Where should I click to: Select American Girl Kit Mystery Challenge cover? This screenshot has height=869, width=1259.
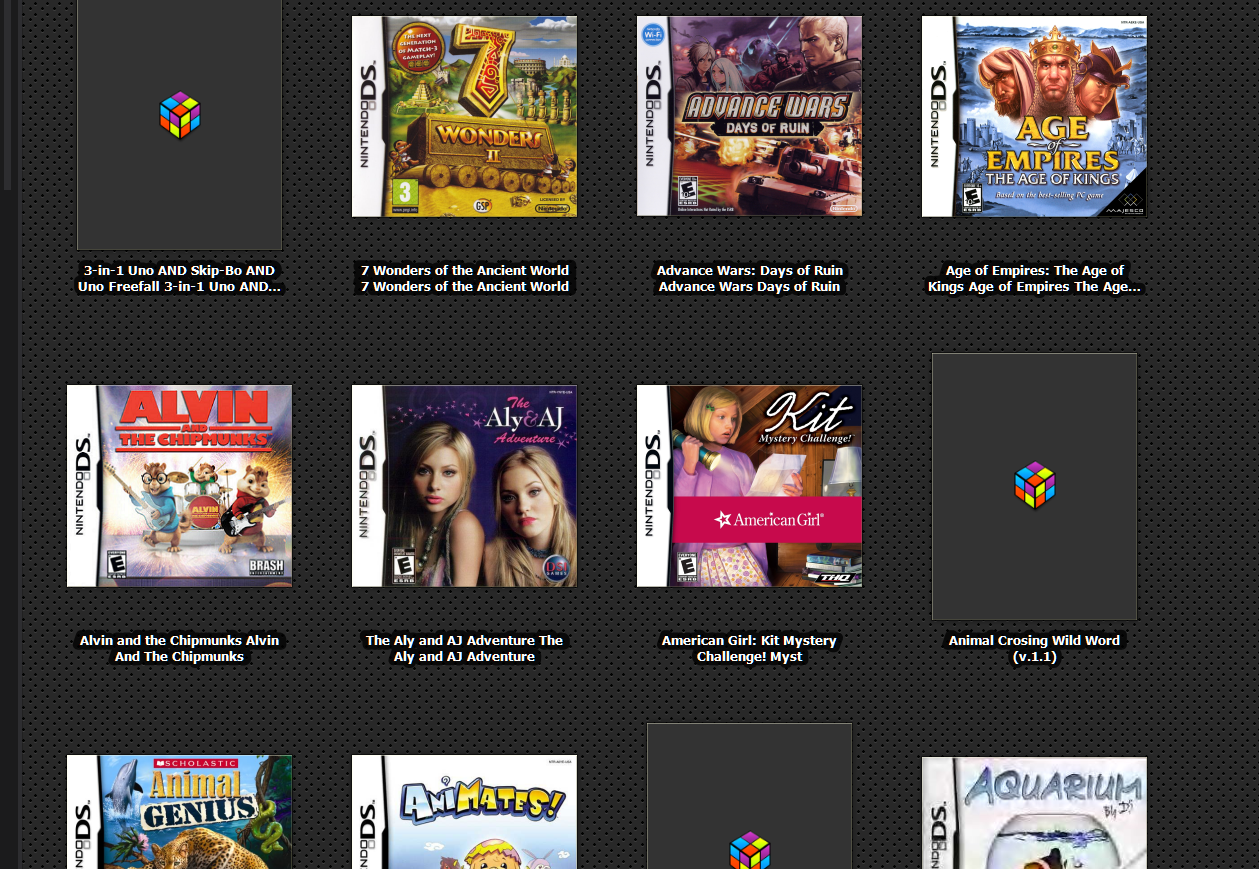(x=749, y=486)
